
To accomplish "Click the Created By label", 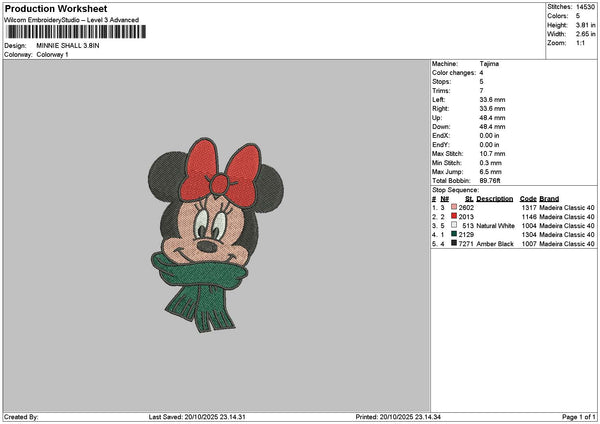I will [x=21, y=417].
